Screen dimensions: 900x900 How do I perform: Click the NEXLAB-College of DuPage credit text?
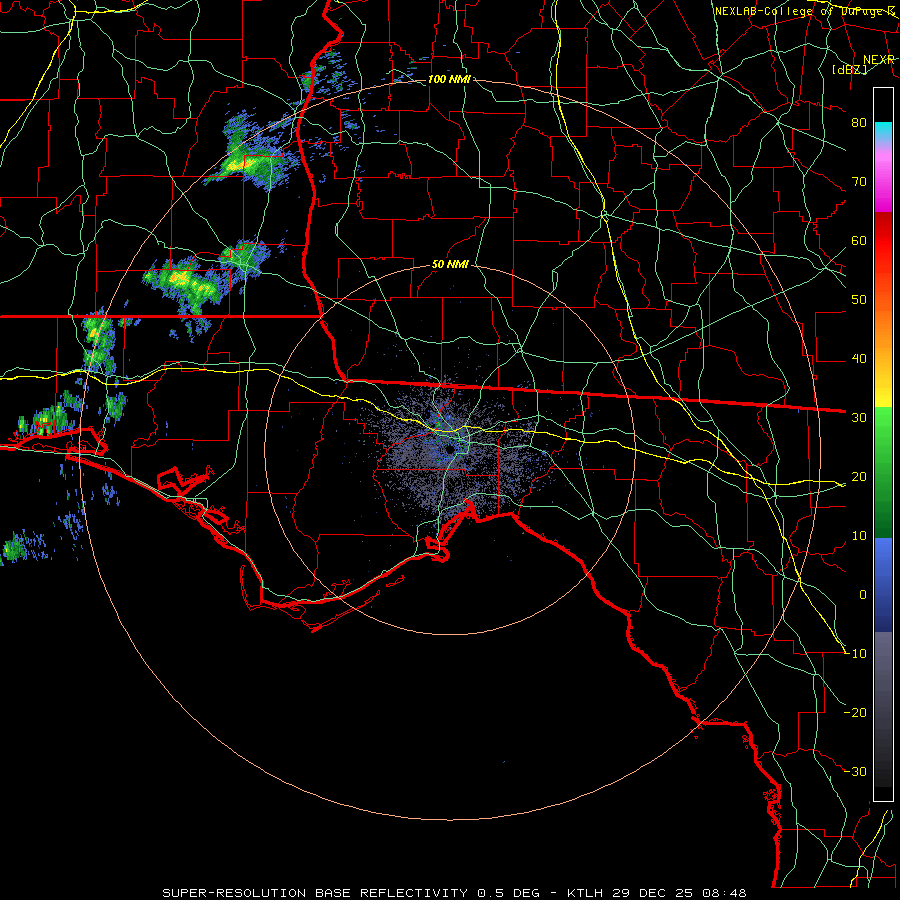804,11
